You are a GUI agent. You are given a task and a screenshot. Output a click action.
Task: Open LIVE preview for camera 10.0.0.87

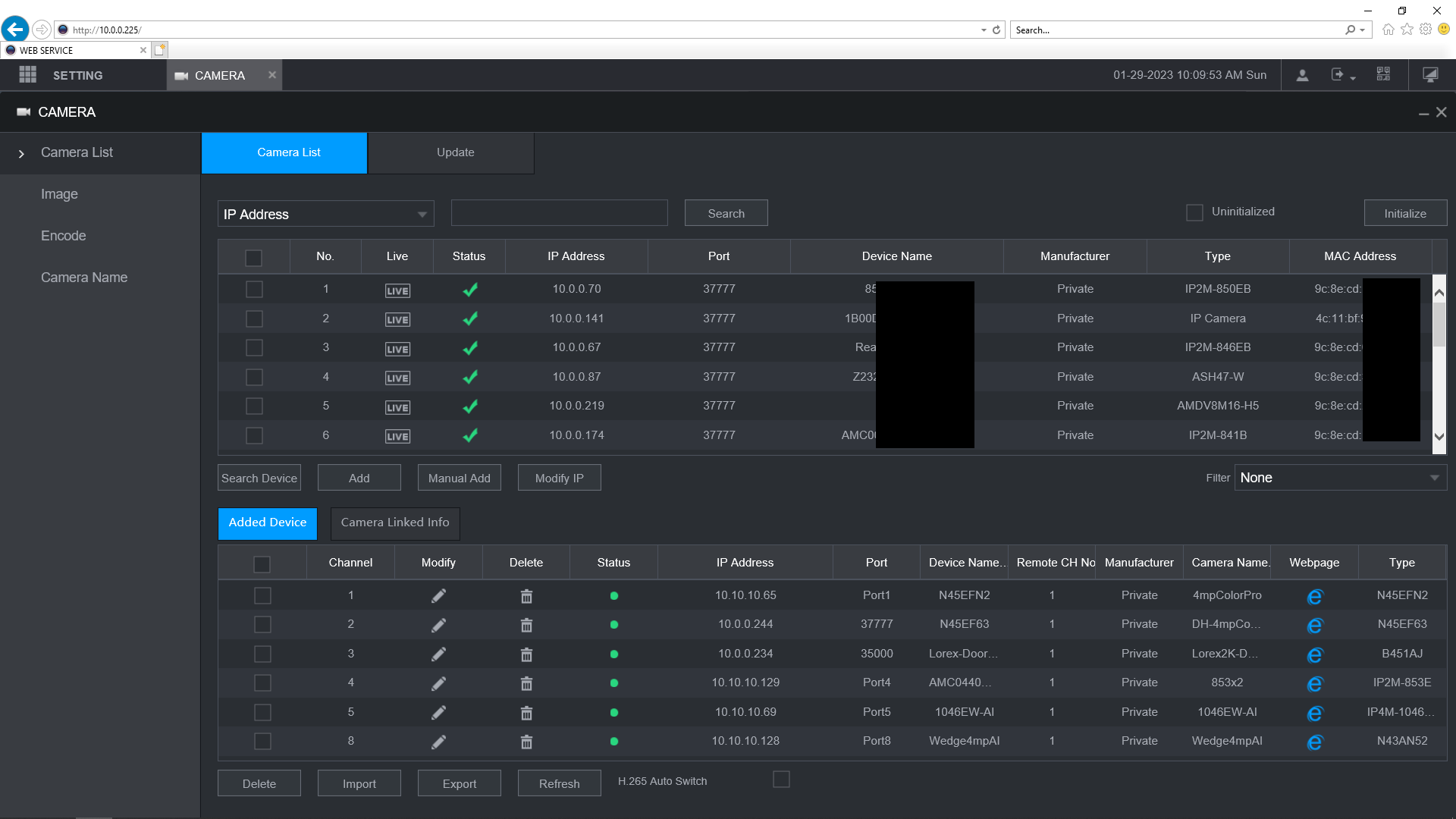[x=397, y=378]
